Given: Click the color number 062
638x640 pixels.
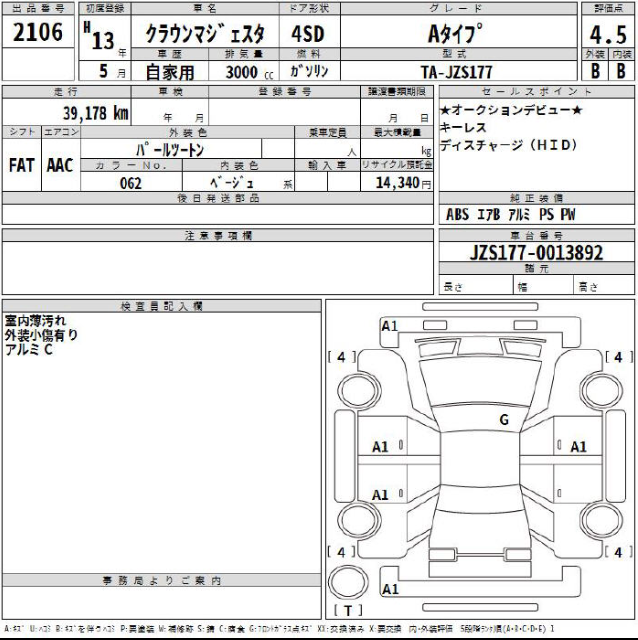Looking at the screenshot, I should pos(130,184).
